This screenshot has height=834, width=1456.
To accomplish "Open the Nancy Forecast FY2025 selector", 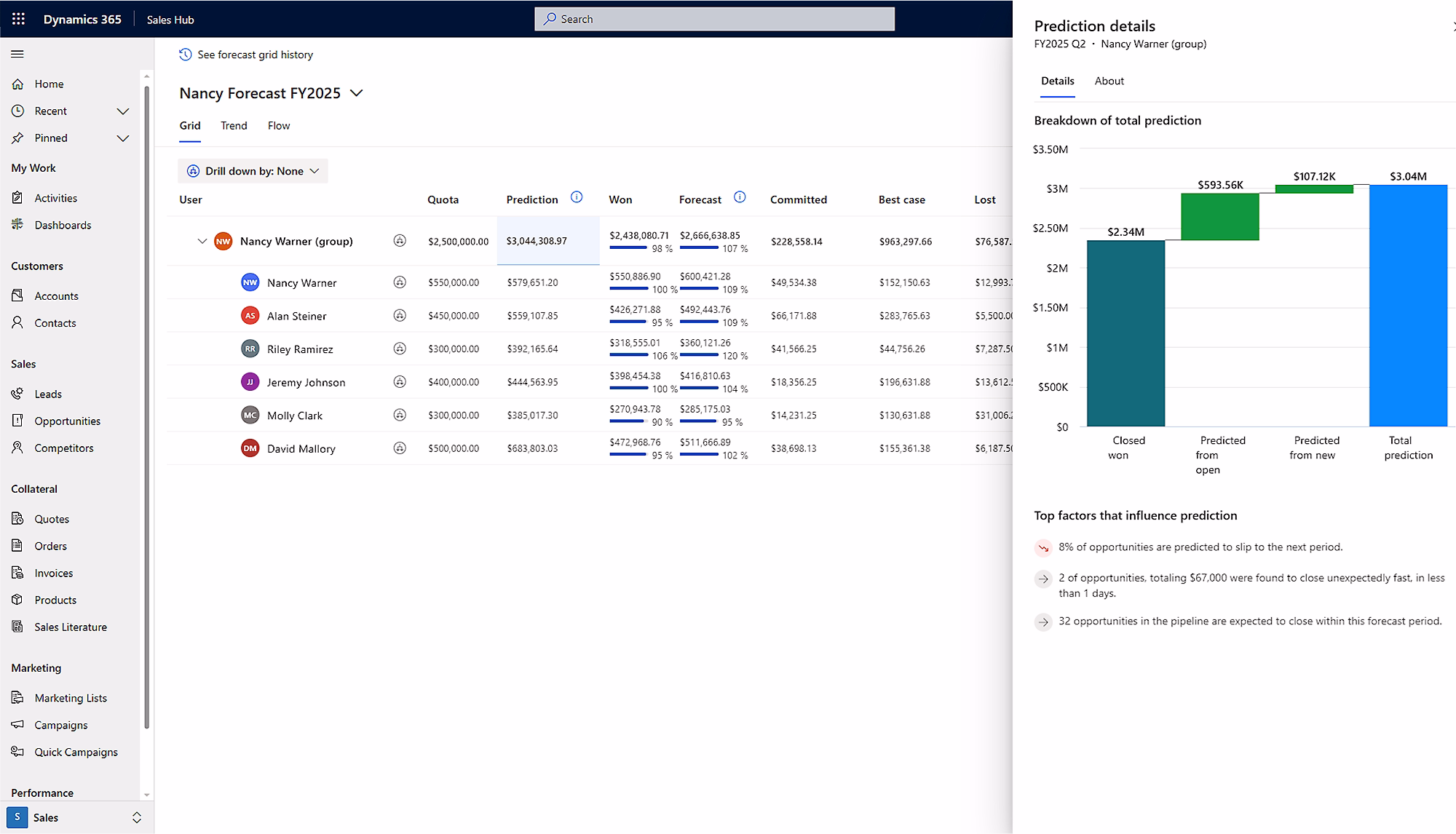I will (x=356, y=93).
